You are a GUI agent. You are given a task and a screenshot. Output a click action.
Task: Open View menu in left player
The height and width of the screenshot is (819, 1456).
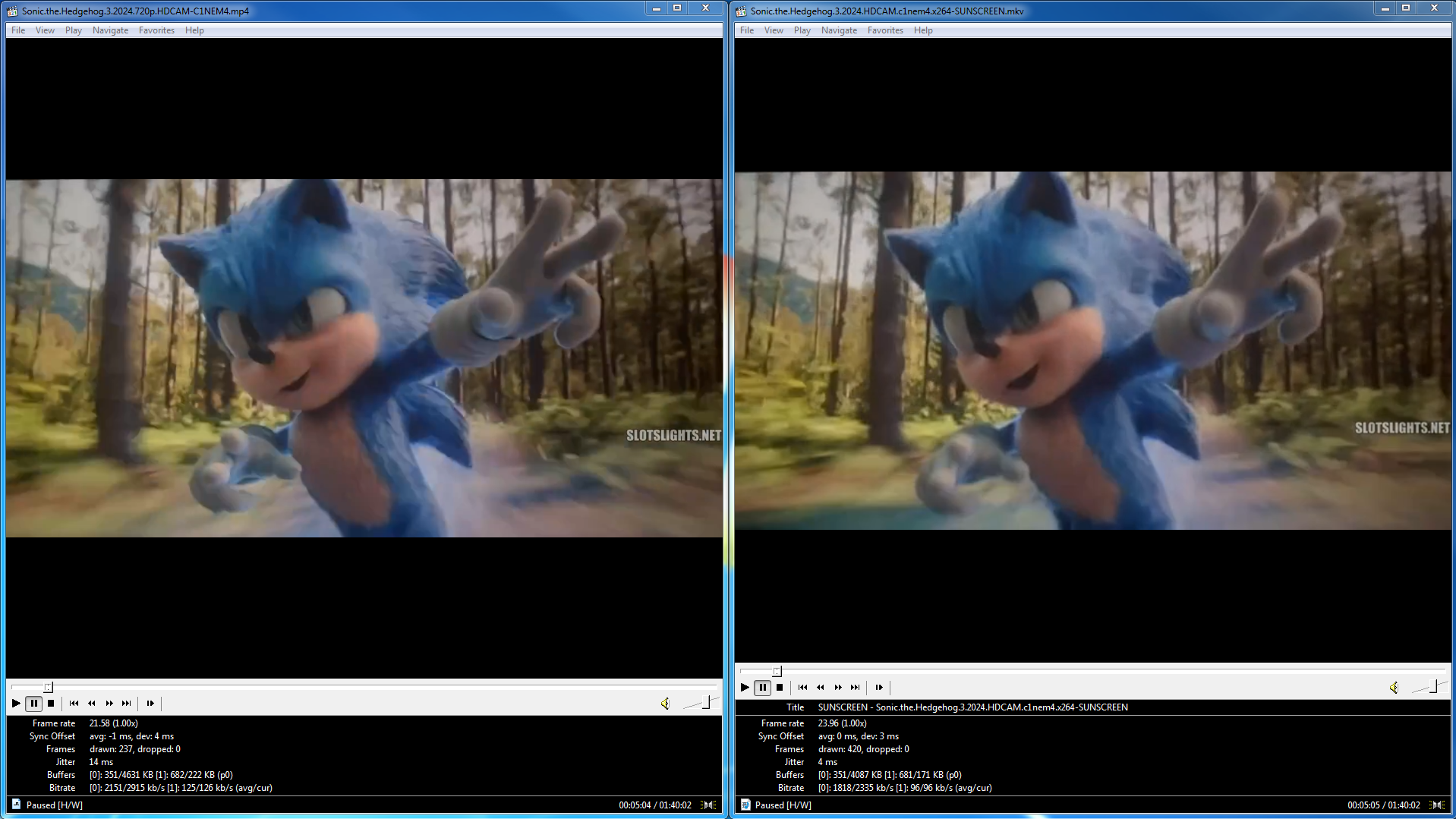click(45, 30)
